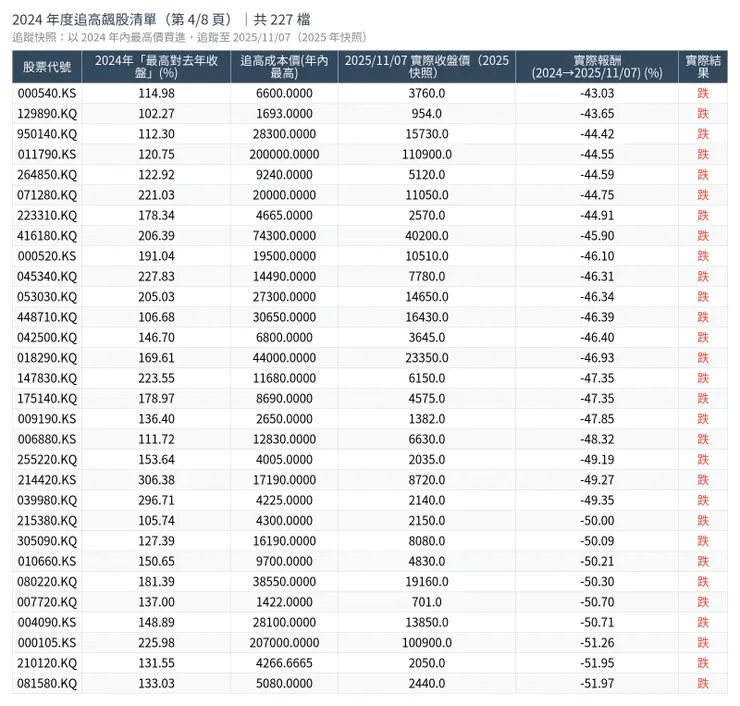Click the 2024 gain value 306.38

(156, 480)
